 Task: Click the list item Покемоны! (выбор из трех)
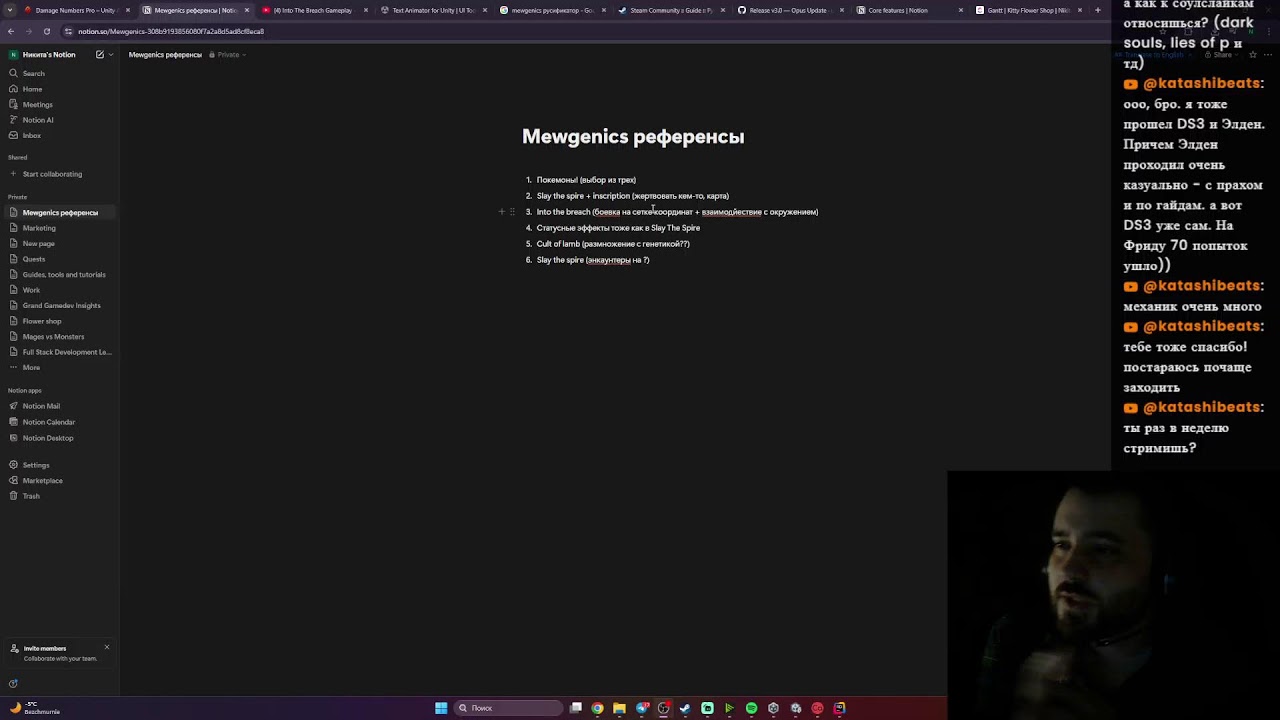586,180
